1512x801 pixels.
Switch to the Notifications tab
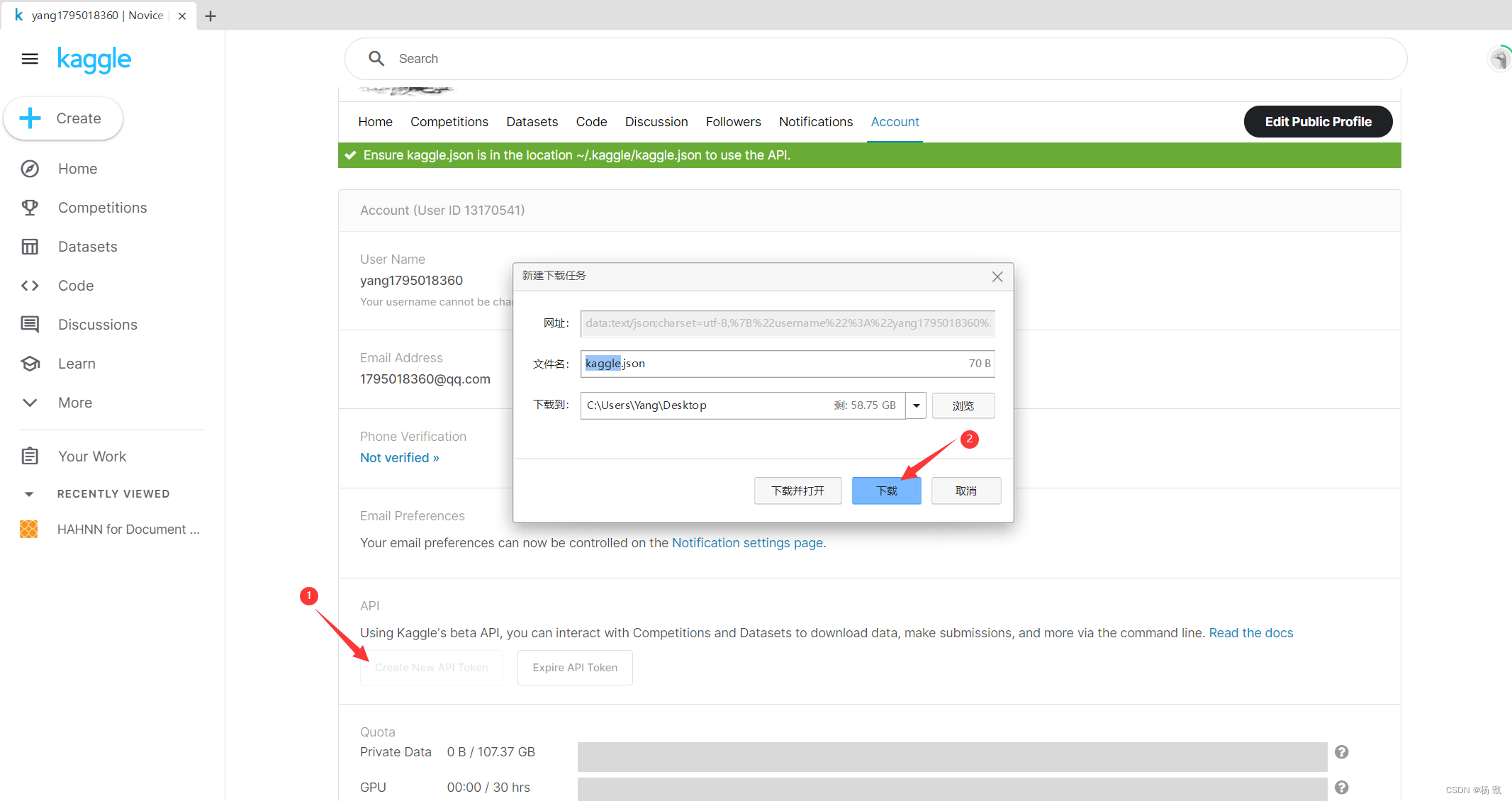pyautogui.click(x=815, y=122)
